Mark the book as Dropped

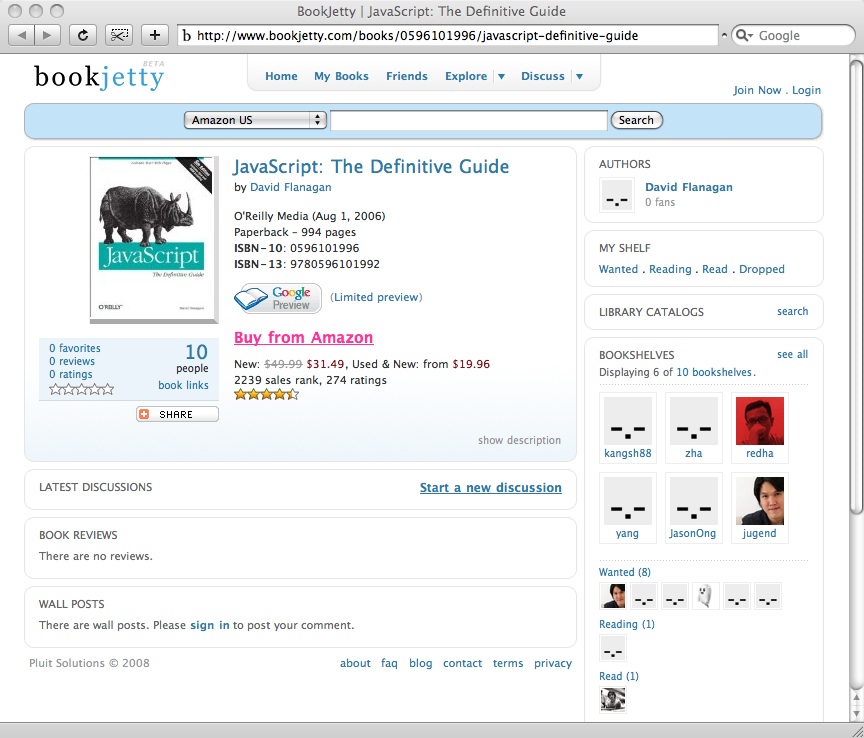pyautogui.click(x=762, y=269)
